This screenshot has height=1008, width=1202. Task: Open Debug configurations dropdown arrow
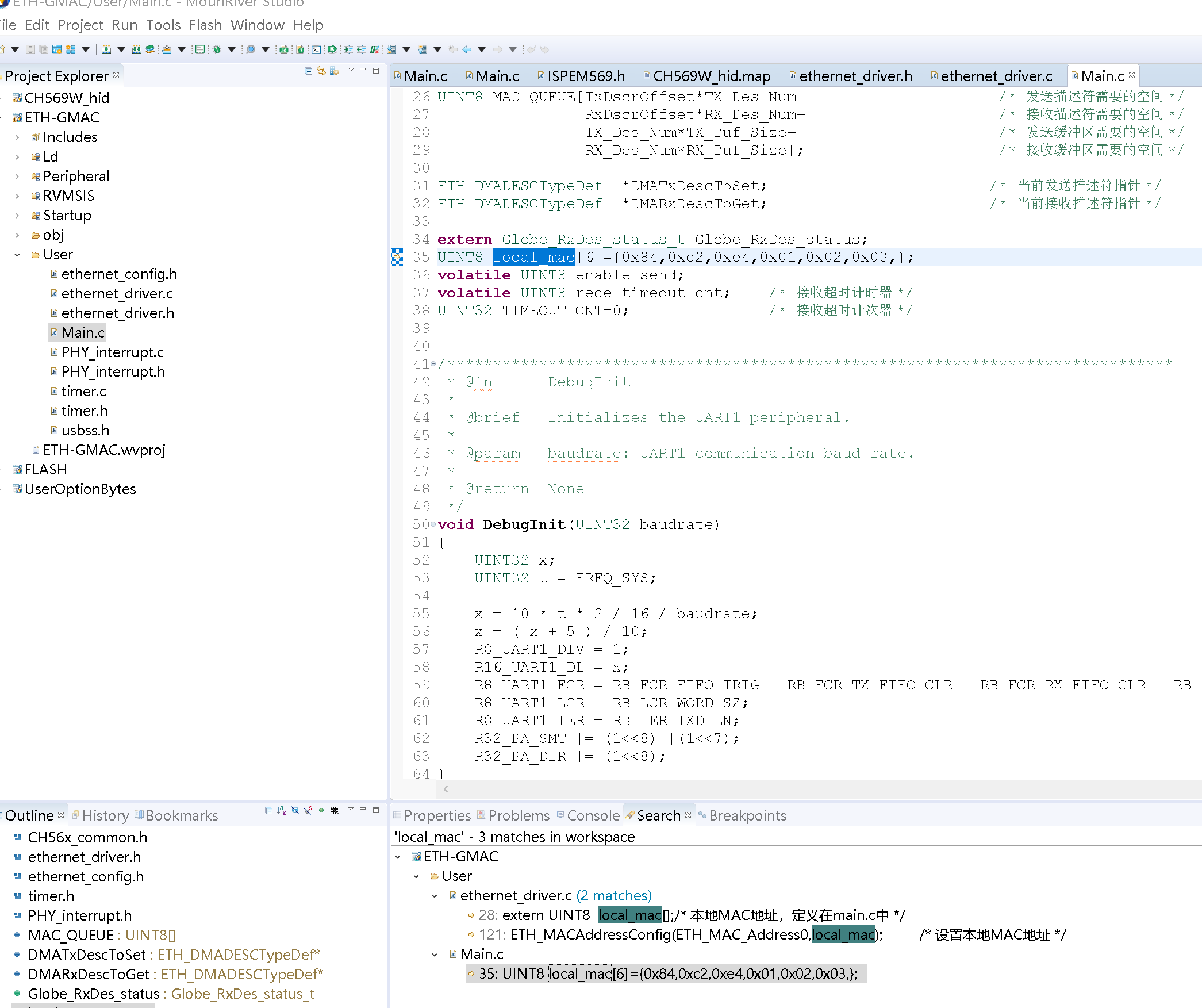[232, 49]
